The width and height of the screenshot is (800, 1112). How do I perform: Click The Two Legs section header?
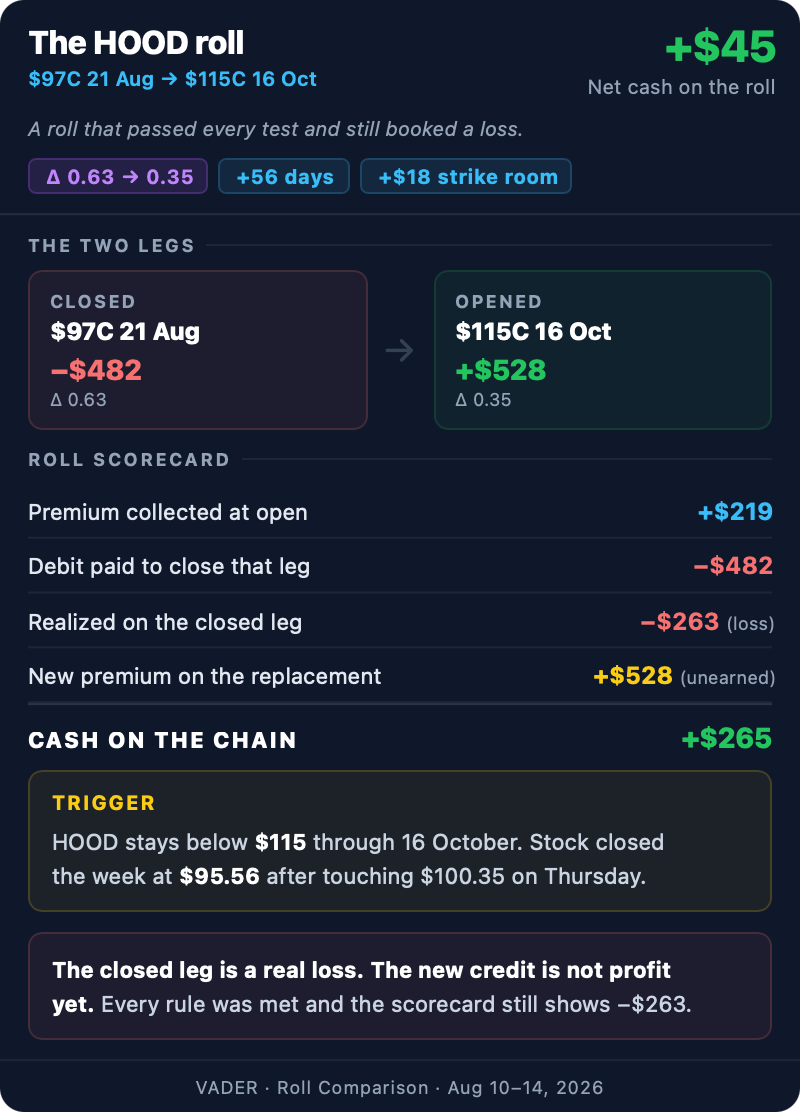tap(111, 245)
